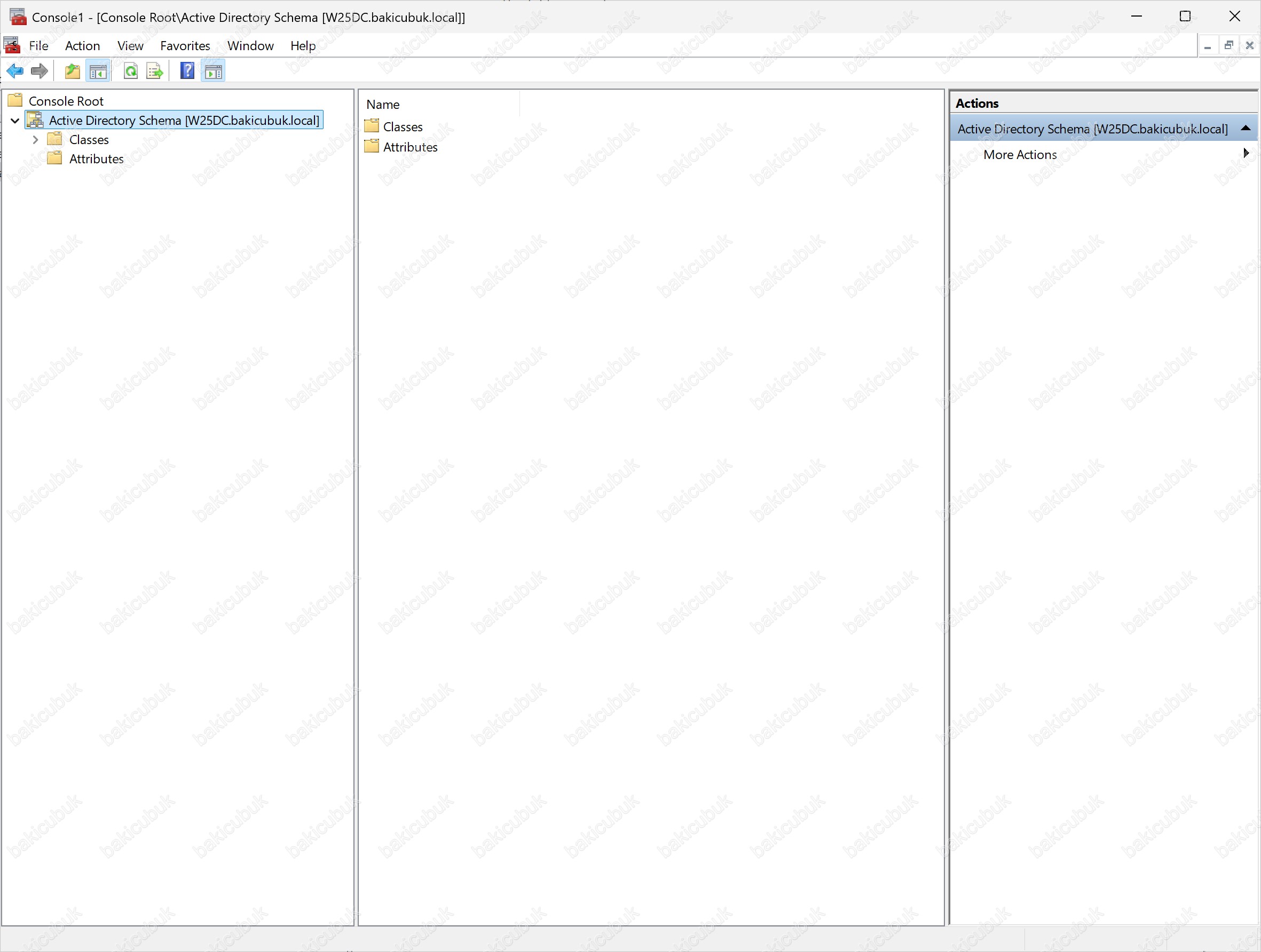
Task: Click the MMC console icon in title bar
Action: pyautogui.click(x=18, y=17)
